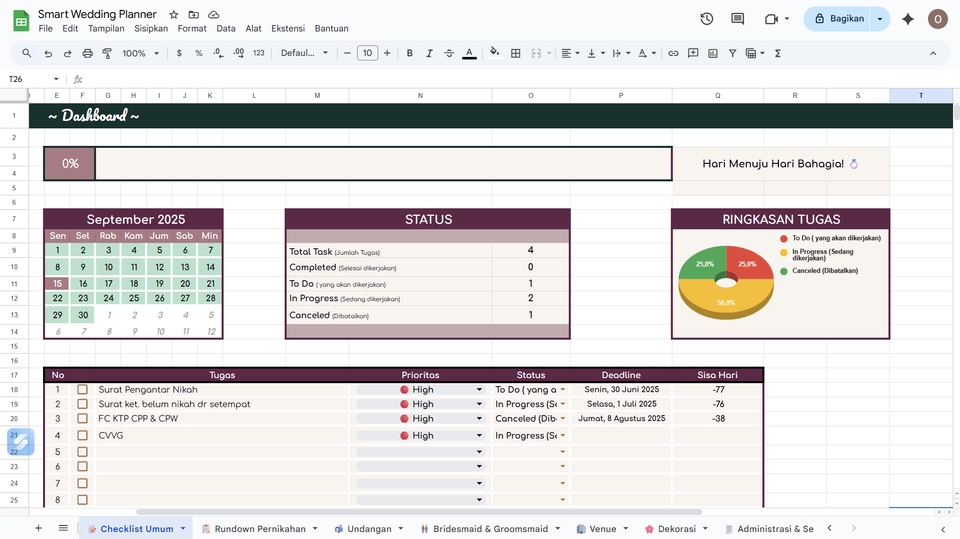The image size is (960, 539).
Task: Open text color picker
Action: pos(469,53)
